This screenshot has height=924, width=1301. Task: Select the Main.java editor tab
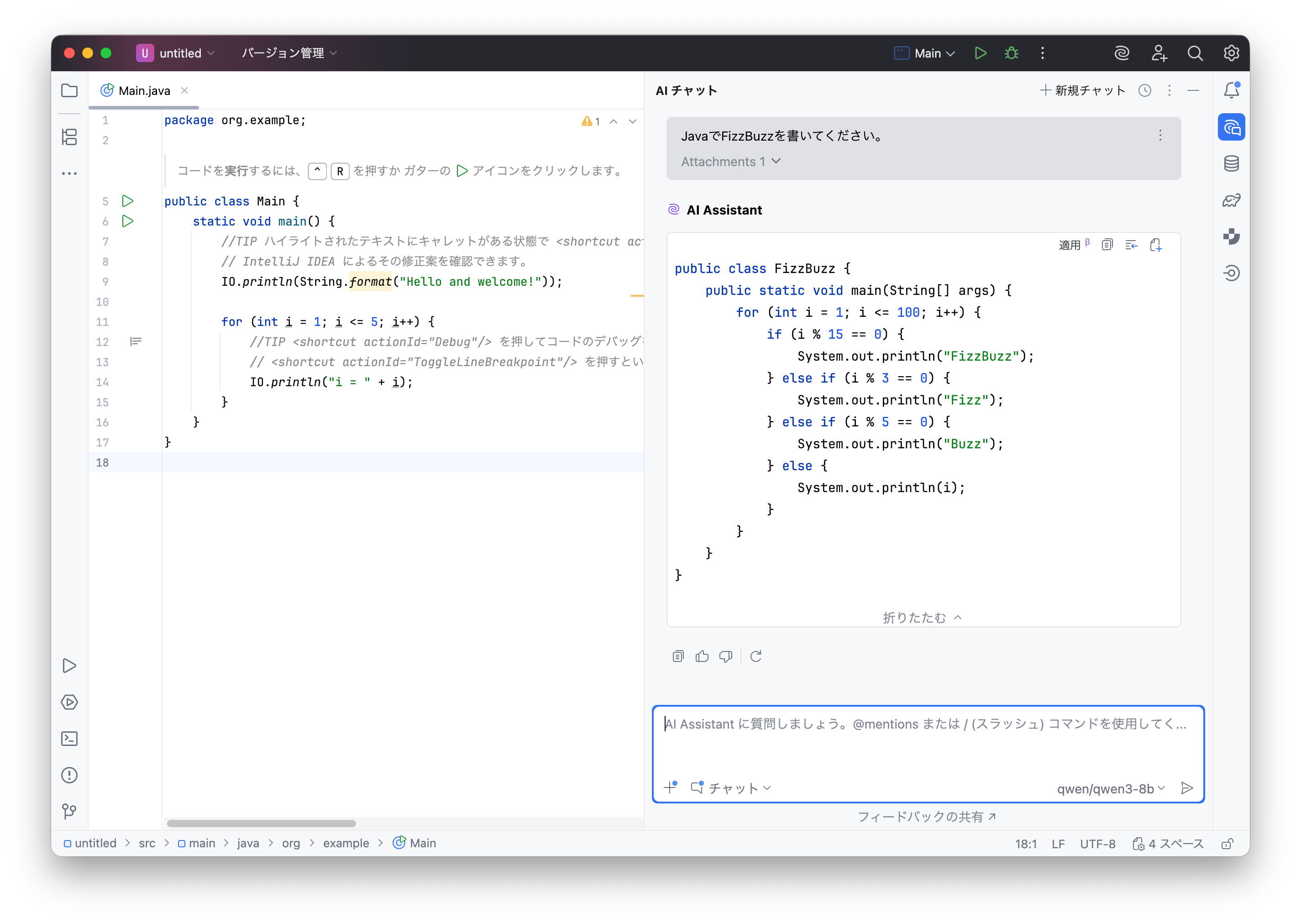tap(144, 90)
